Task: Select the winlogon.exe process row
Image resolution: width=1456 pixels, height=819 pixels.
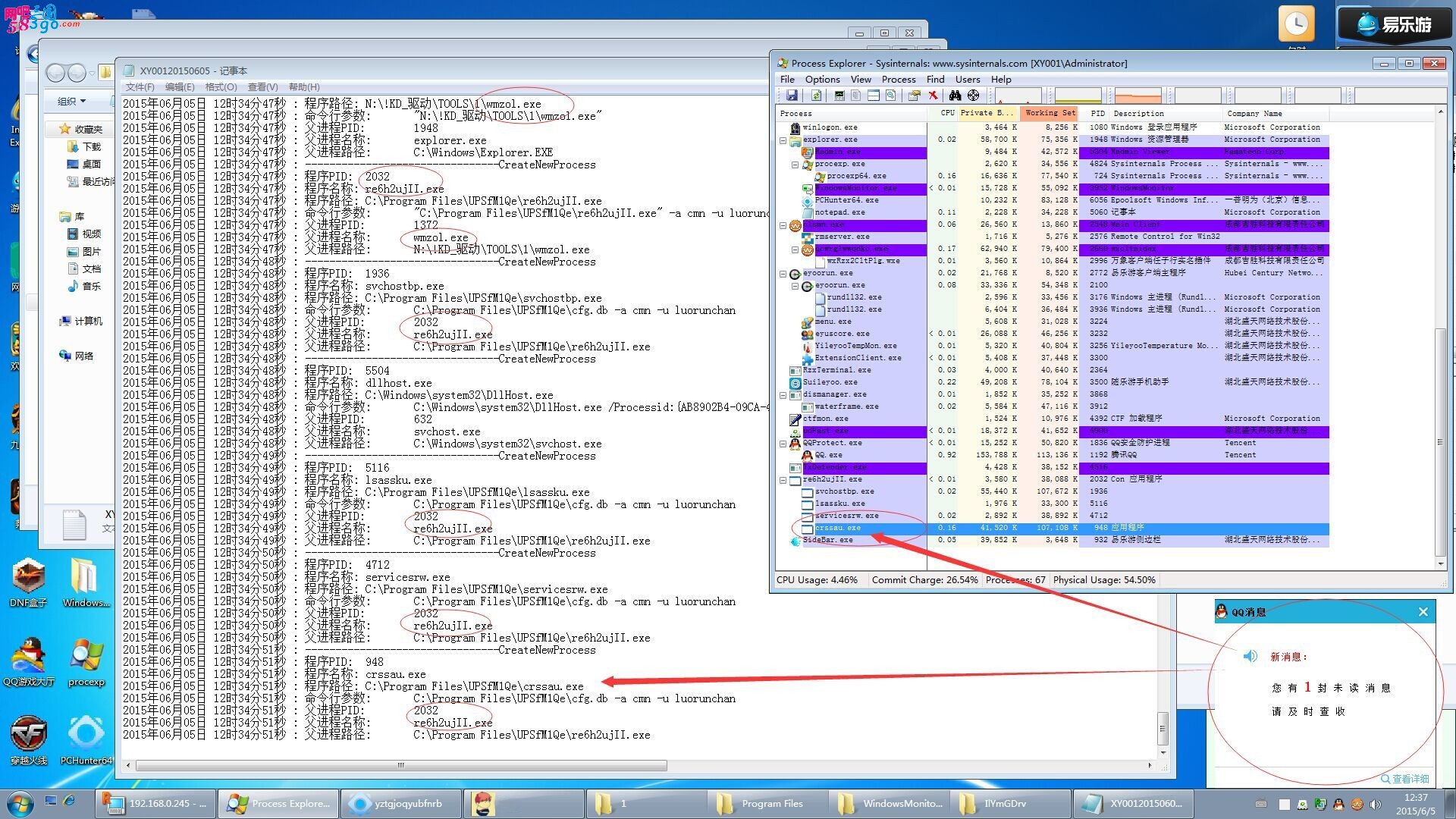Action: click(x=1053, y=127)
